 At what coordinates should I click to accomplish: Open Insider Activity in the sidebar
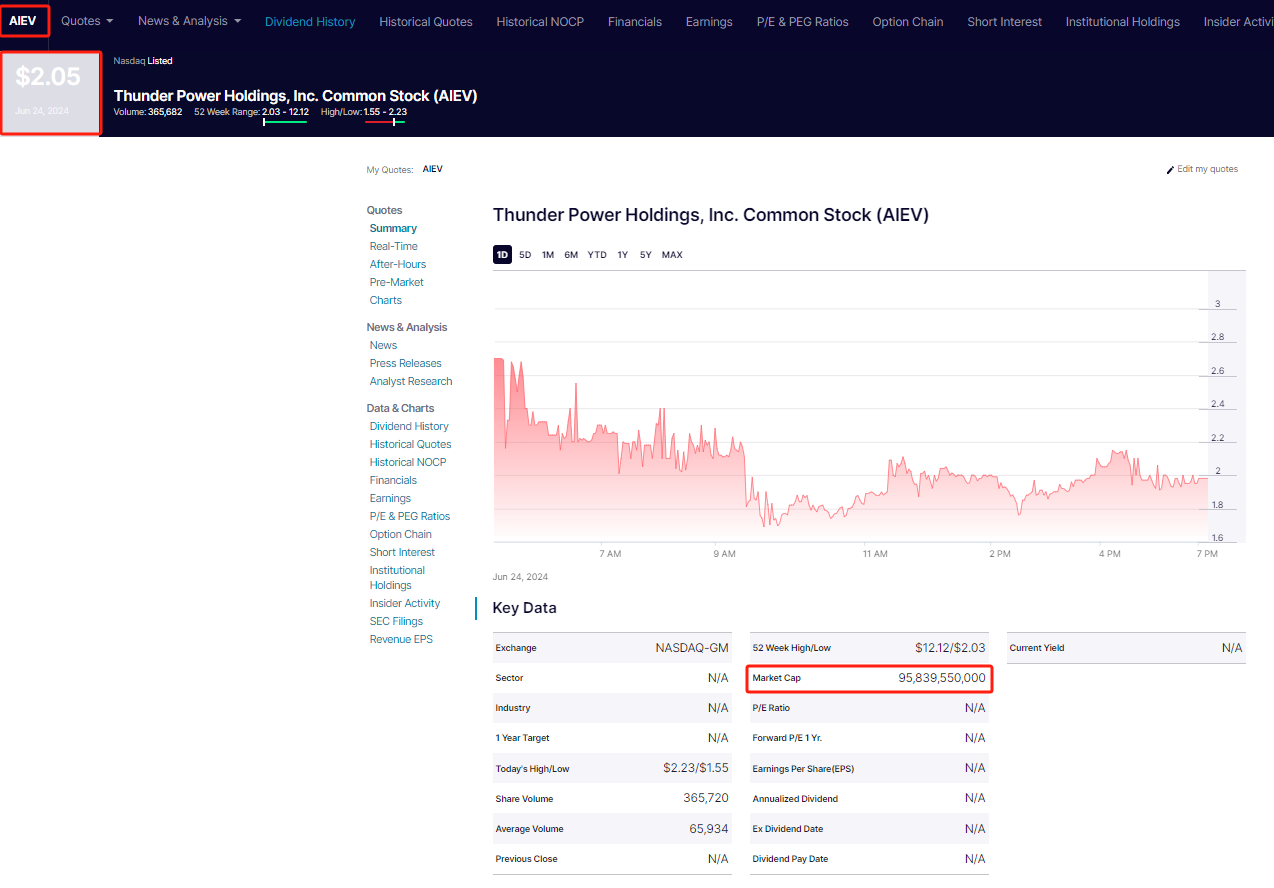[x=404, y=603]
